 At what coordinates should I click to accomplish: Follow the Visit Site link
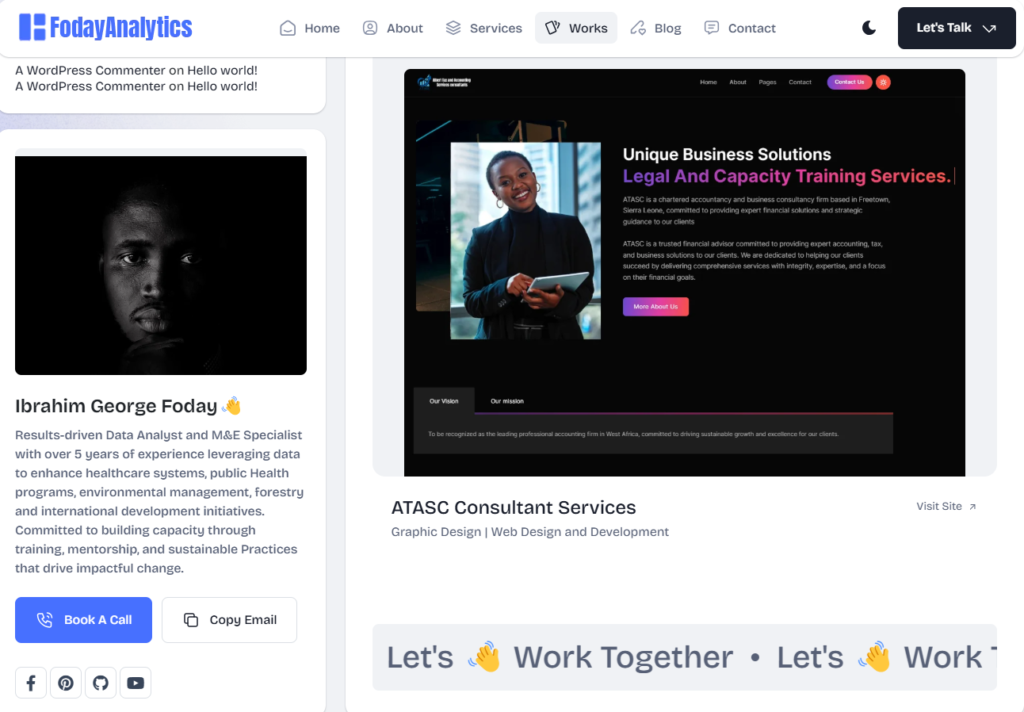[946, 506]
